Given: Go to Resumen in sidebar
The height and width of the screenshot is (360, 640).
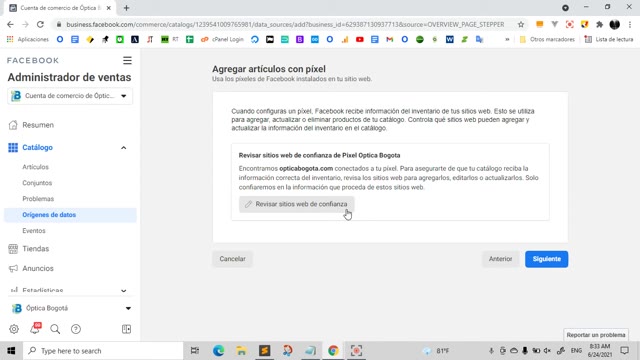Looking at the screenshot, I should click(38, 125).
